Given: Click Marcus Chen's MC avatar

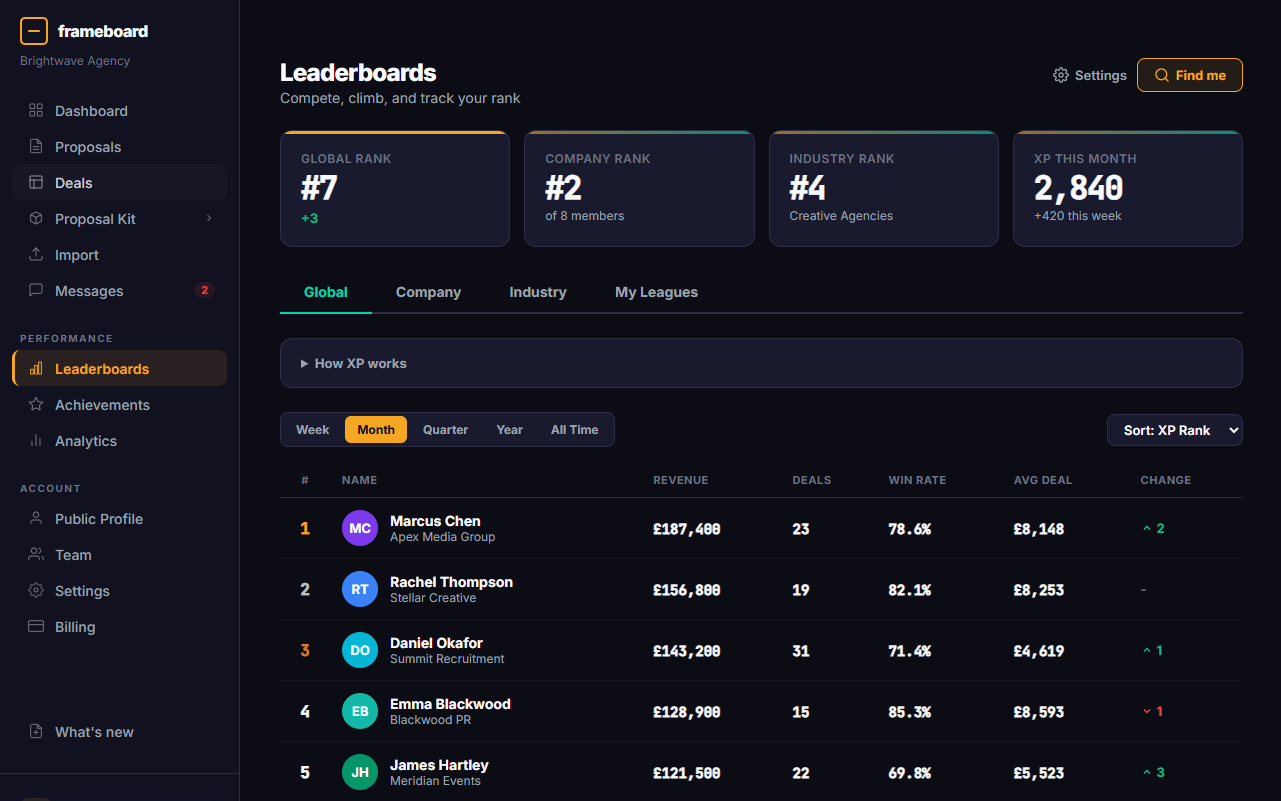Looking at the screenshot, I should tap(360, 528).
